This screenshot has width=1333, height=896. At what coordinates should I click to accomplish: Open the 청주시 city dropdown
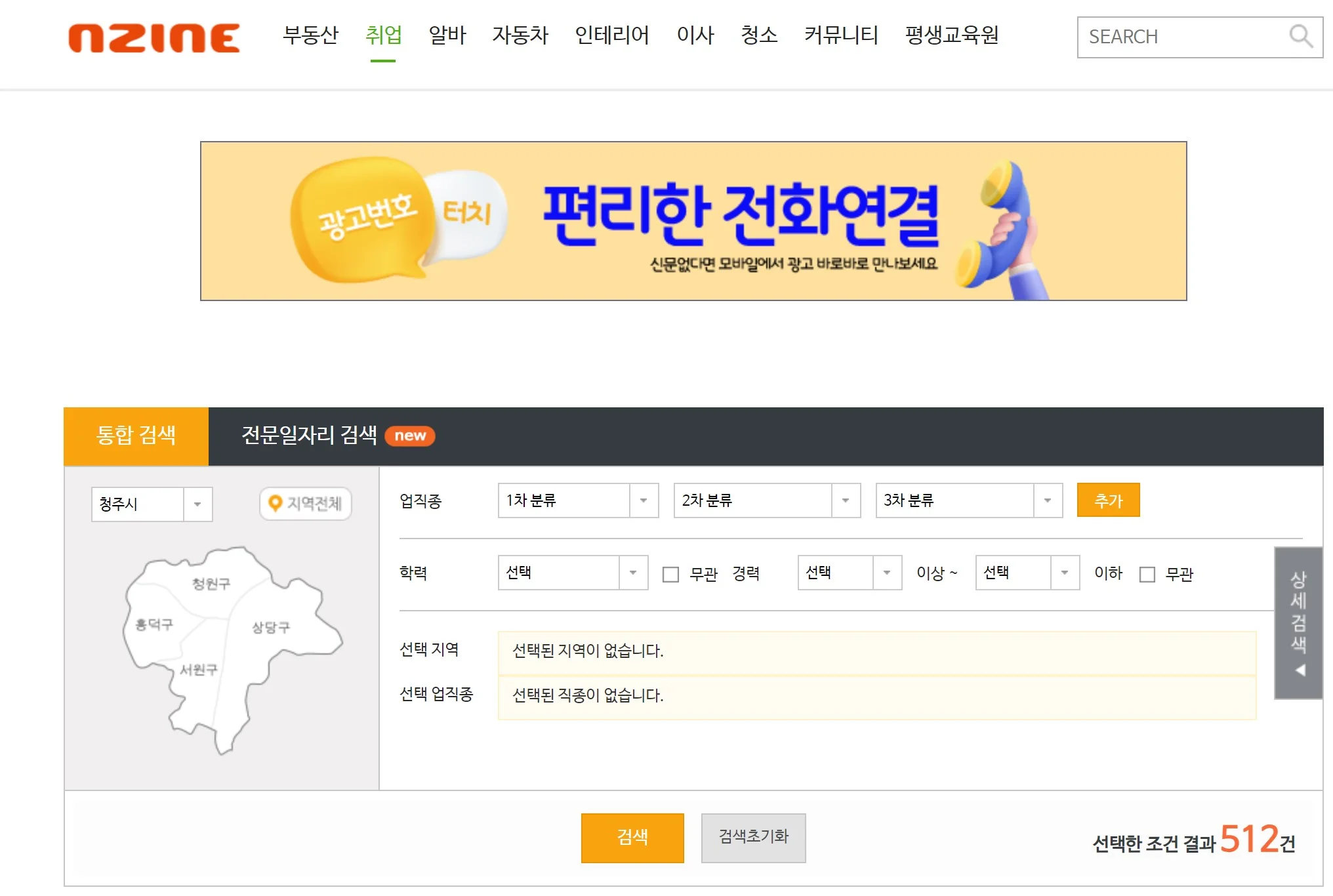click(152, 504)
